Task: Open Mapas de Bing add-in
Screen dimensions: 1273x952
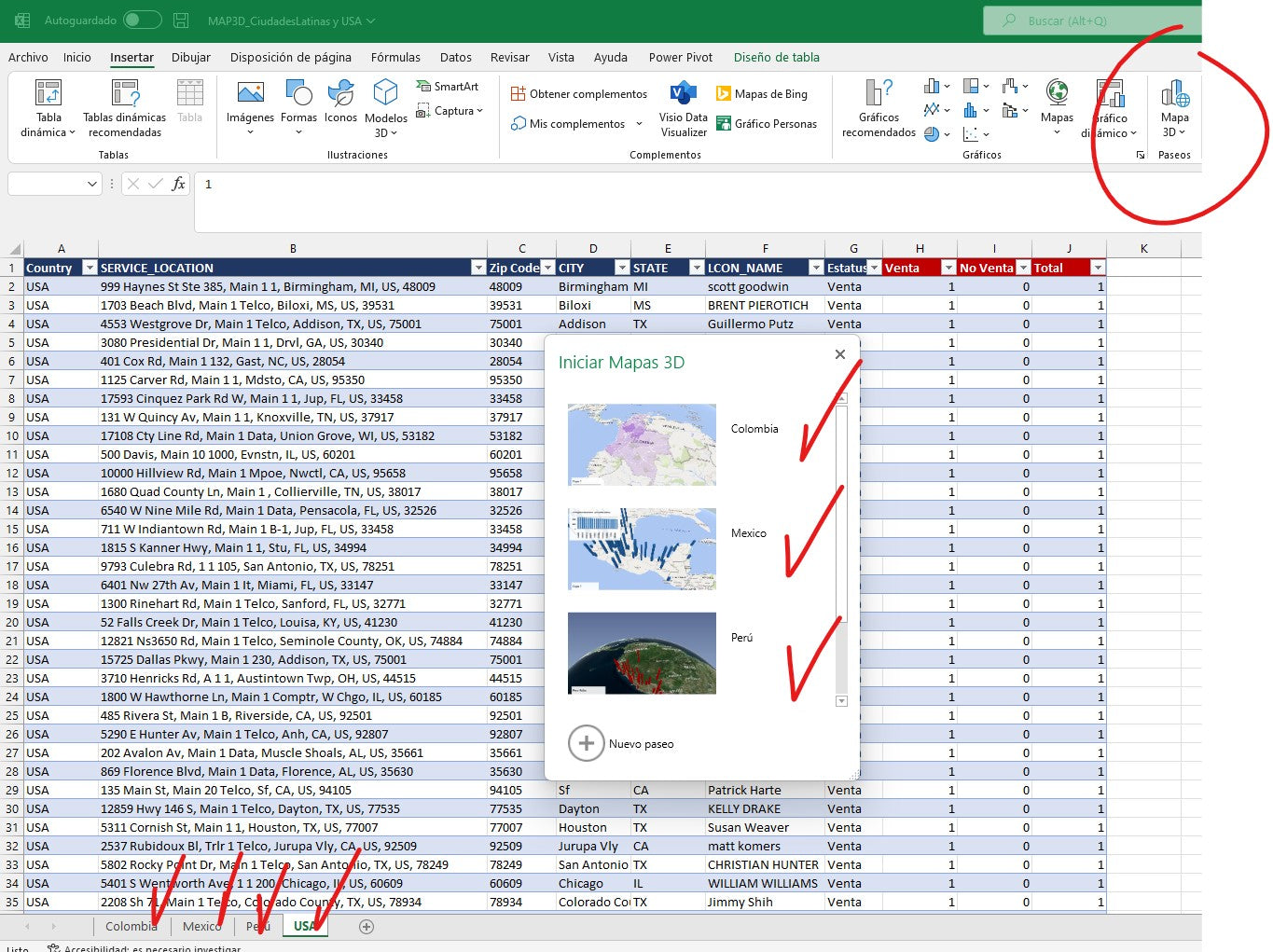Action: click(762, 94)
